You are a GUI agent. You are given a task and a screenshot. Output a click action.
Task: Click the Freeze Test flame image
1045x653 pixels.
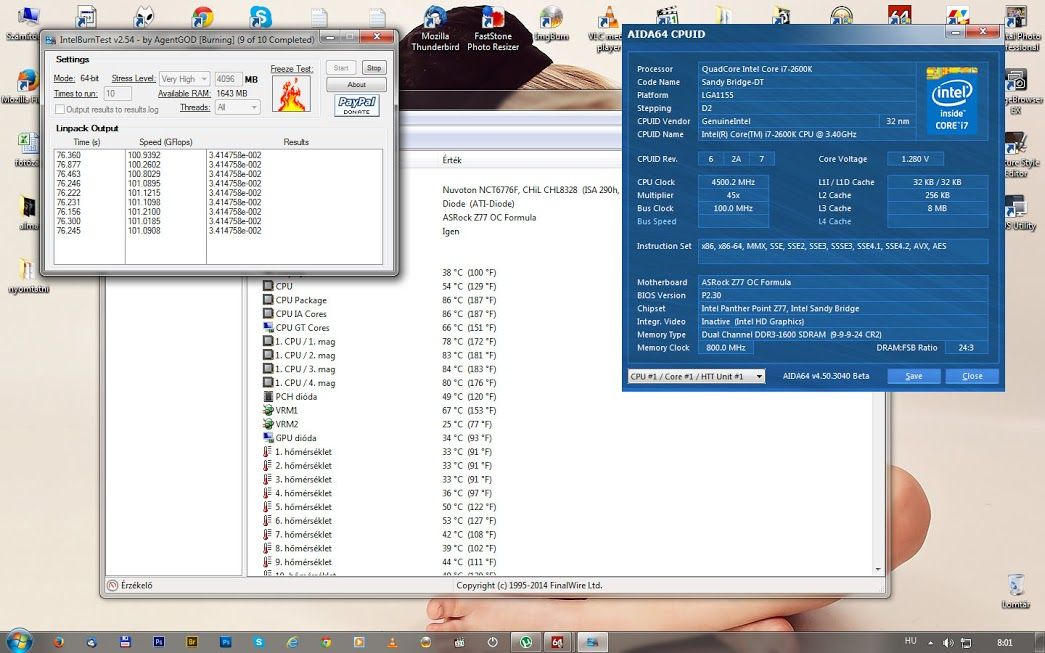(291, 93)
